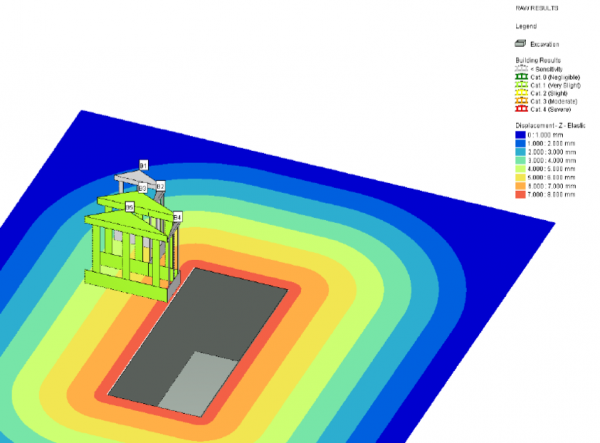Click the Cat. 4 (Severe) building icon

[x=521, y=109]
